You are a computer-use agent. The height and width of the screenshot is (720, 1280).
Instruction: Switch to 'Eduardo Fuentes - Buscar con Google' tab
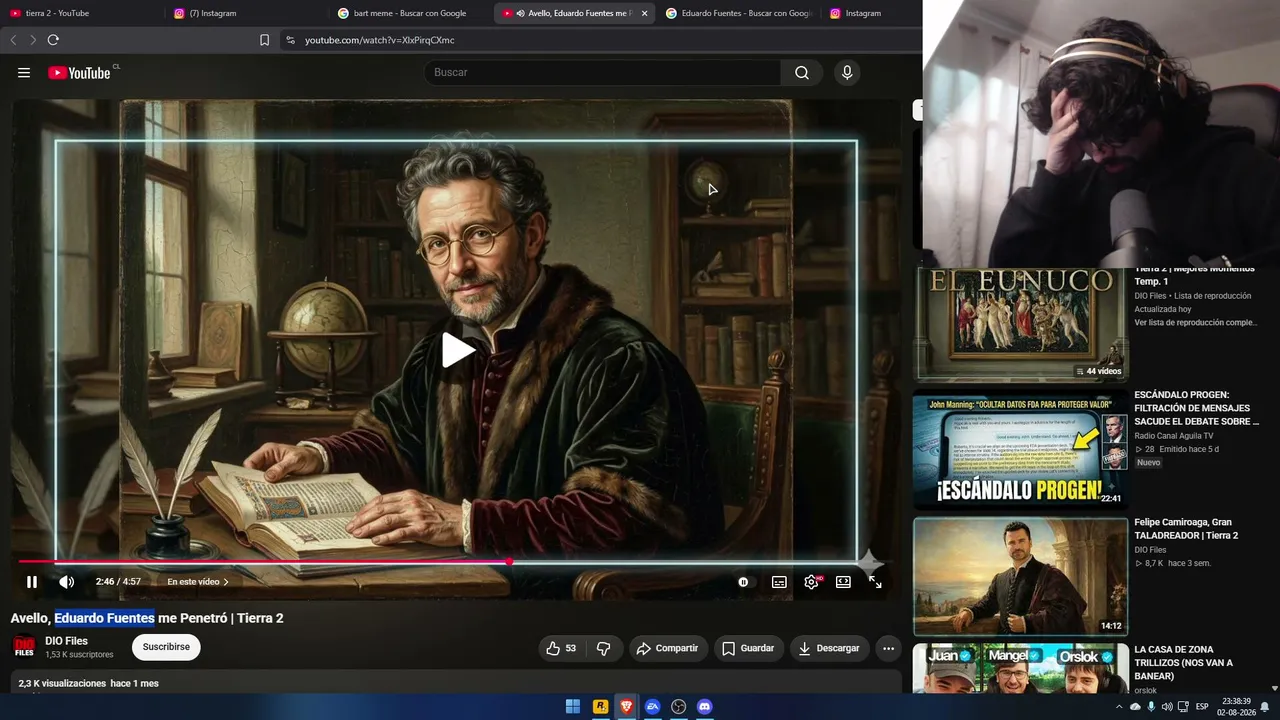(x=738, y=13)
